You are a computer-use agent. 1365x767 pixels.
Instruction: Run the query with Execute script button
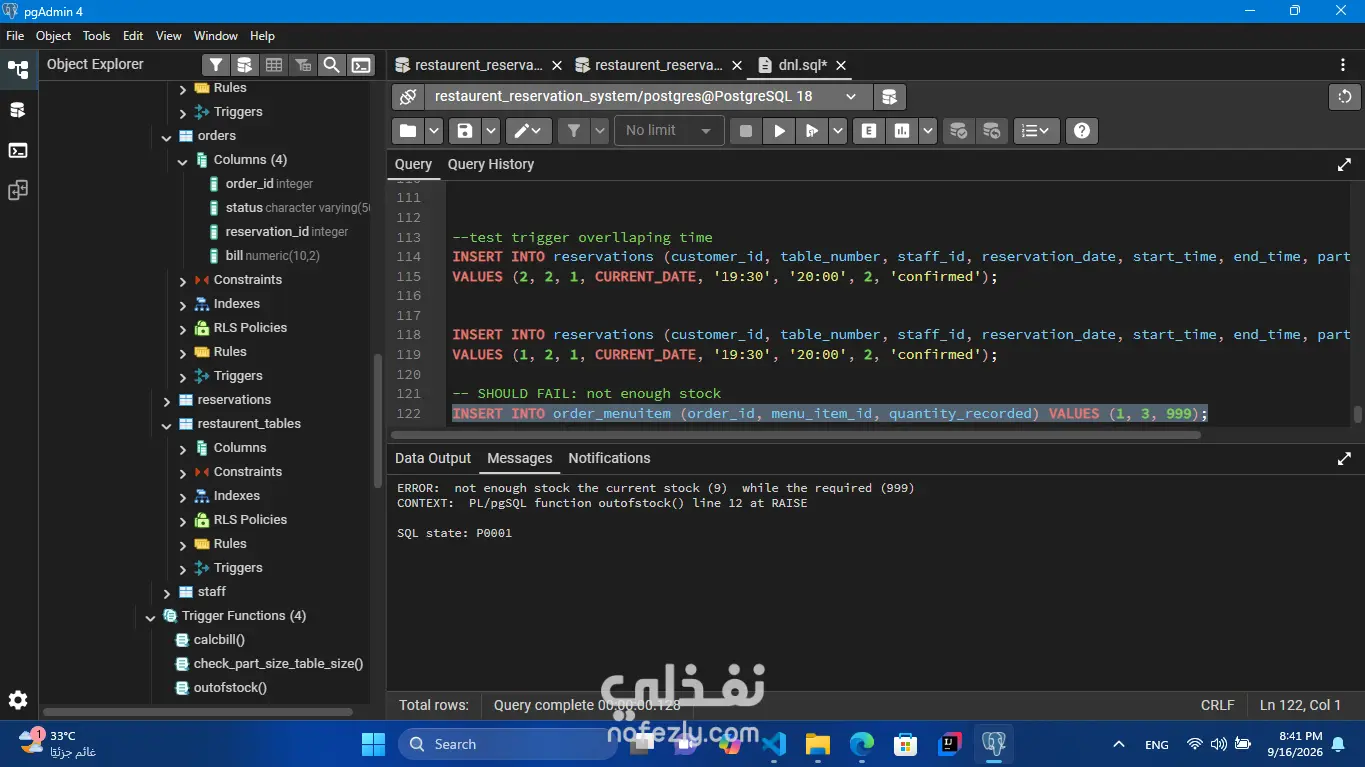[779, 130]
